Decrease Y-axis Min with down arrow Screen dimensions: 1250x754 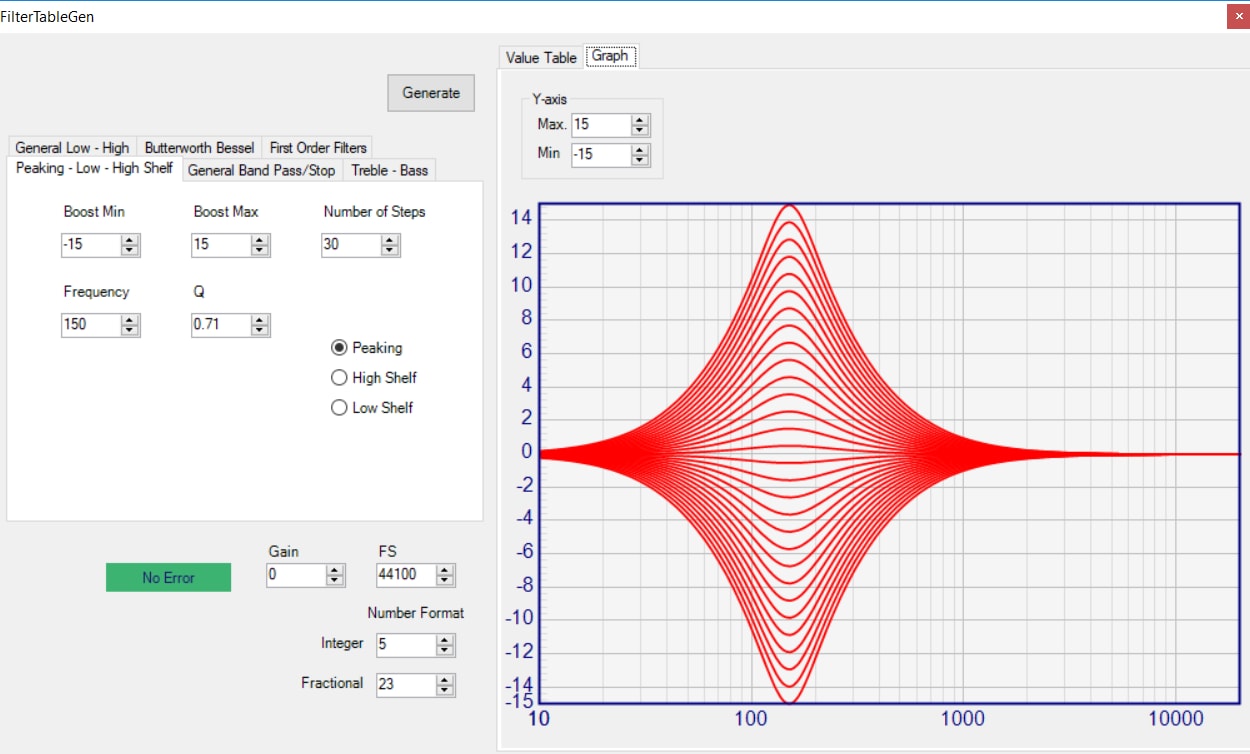point(640,160)
